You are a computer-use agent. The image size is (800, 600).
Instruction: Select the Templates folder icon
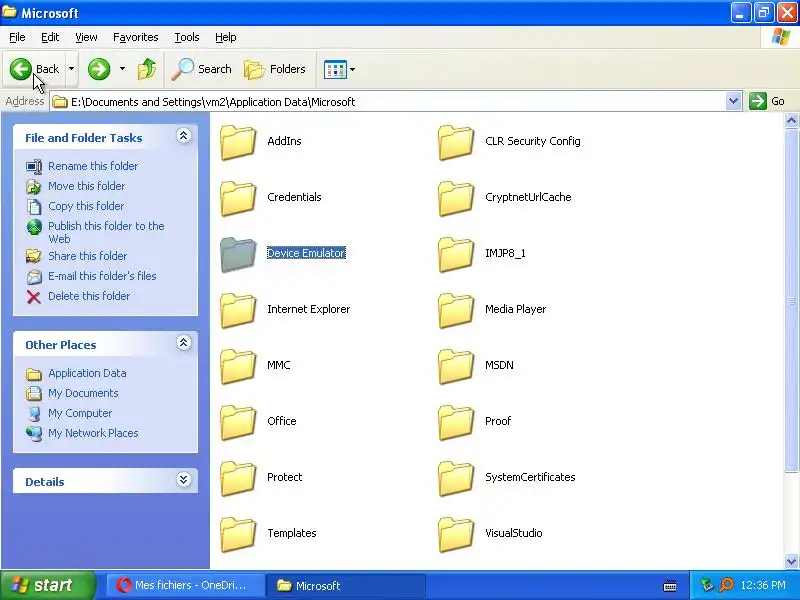[238, 535]
